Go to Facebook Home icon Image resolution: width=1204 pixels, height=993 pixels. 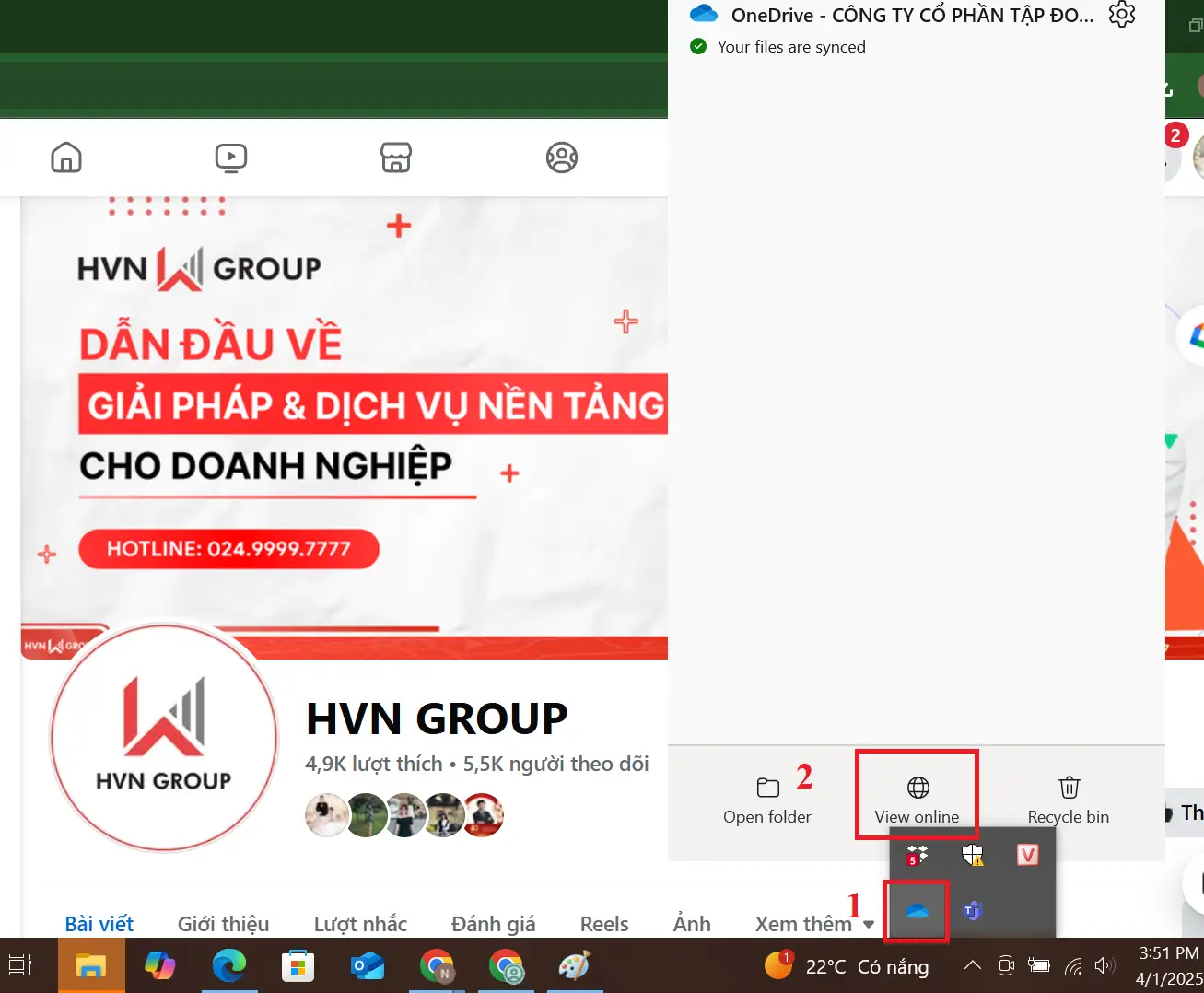[66, 158]
